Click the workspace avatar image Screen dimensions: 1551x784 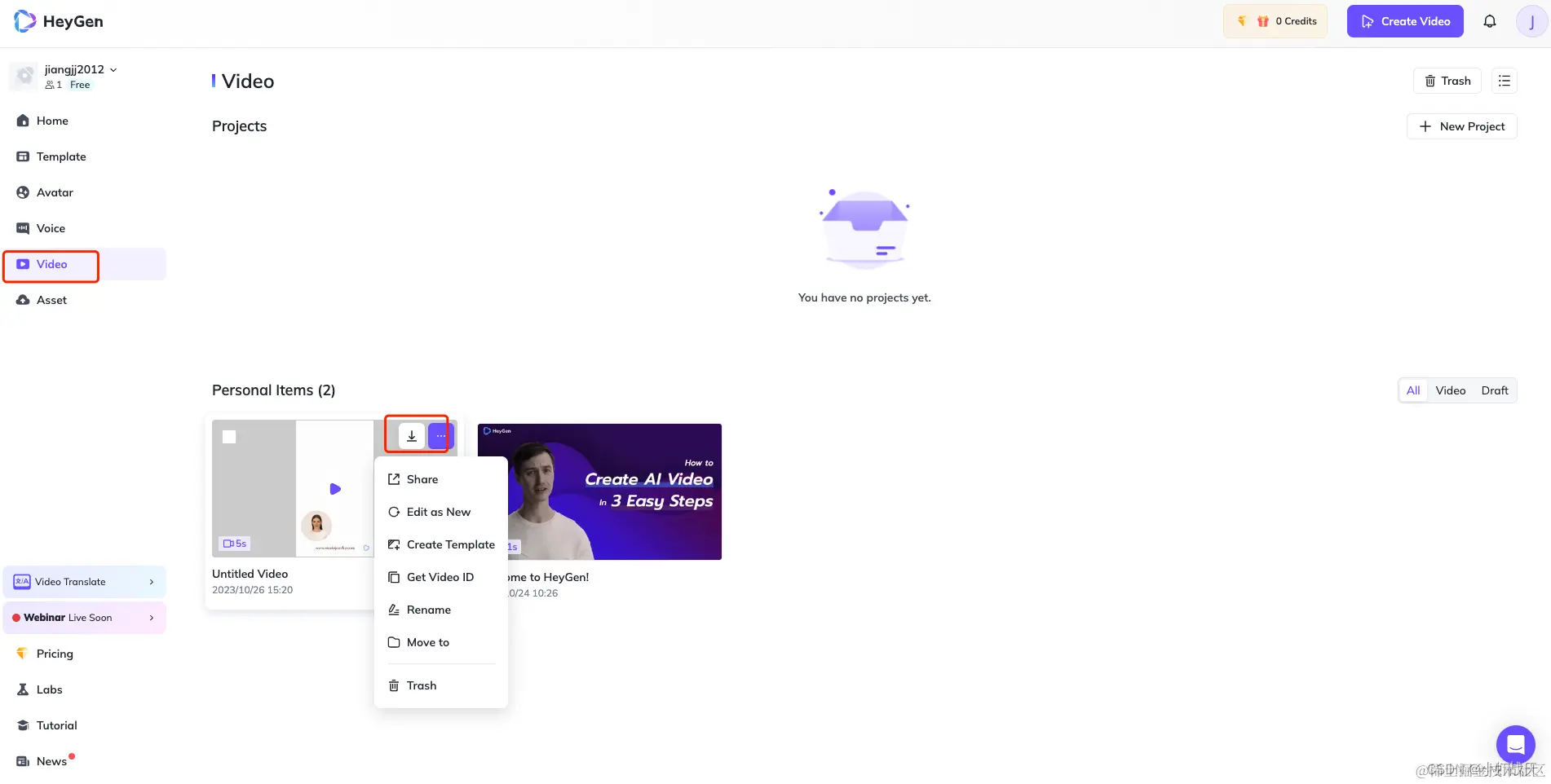pyautogui.click(x=25, y=76)
